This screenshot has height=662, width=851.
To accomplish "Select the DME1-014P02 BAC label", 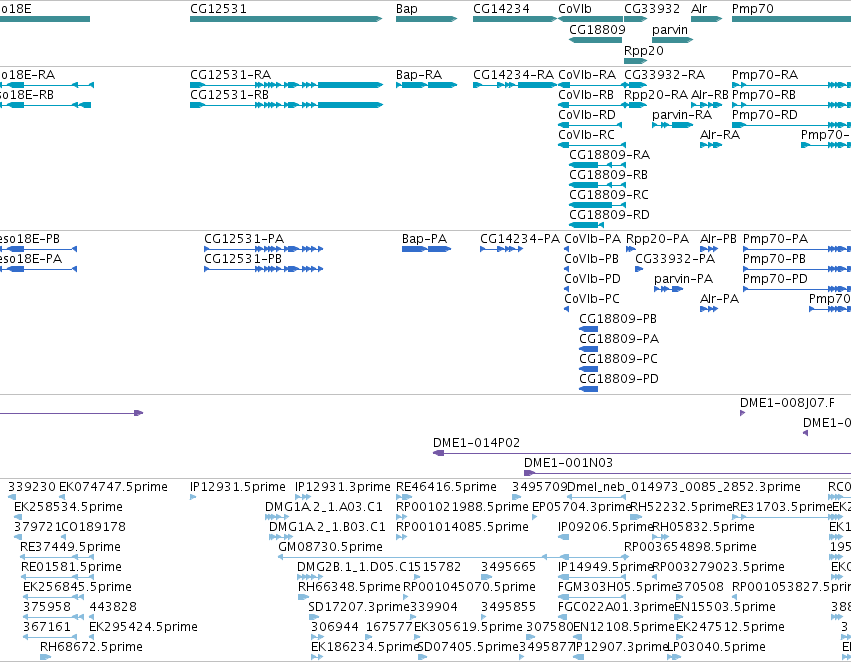I will [x=477, y=443].
